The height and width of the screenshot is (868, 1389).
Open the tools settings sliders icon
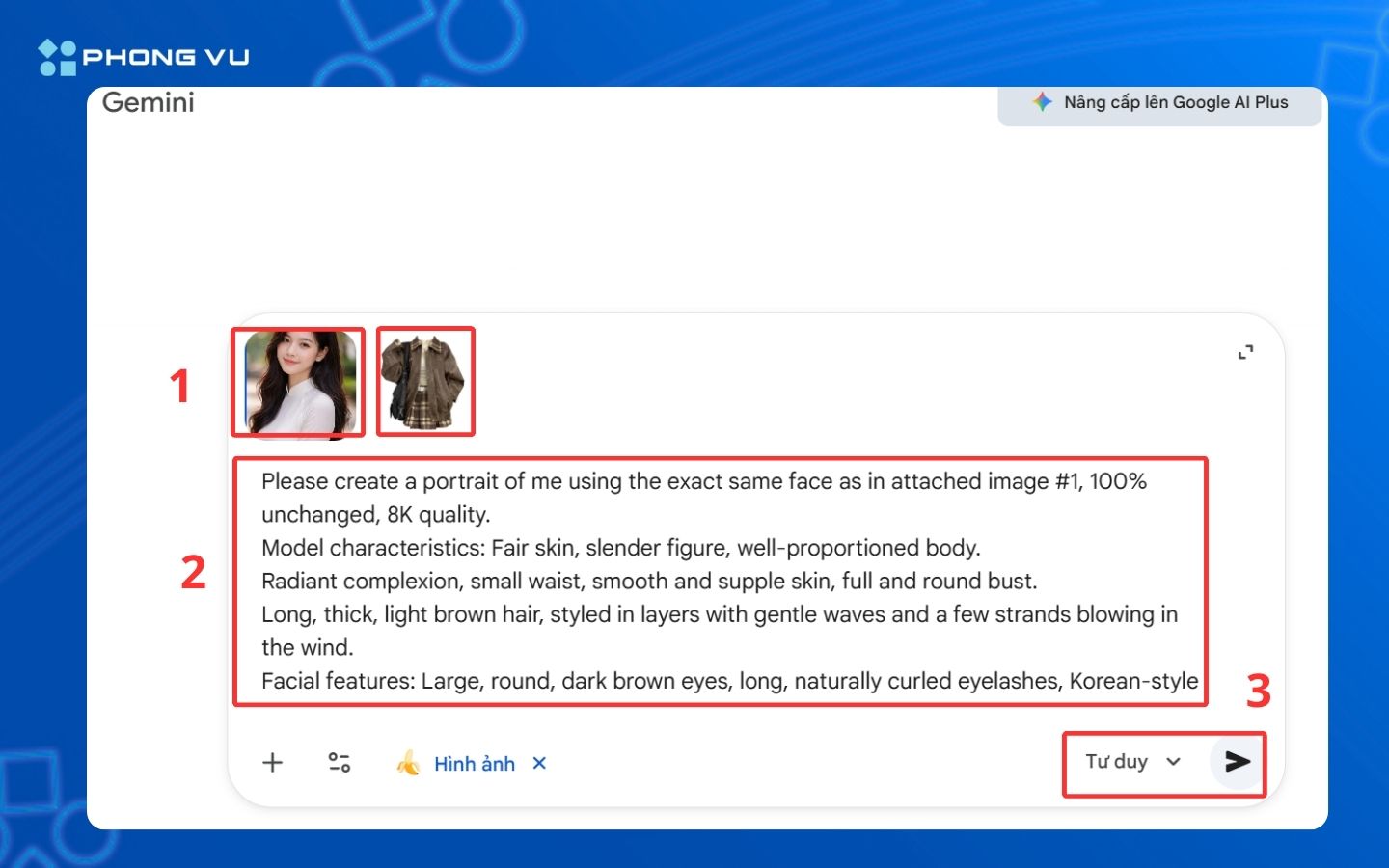click(x=339, y=763)
